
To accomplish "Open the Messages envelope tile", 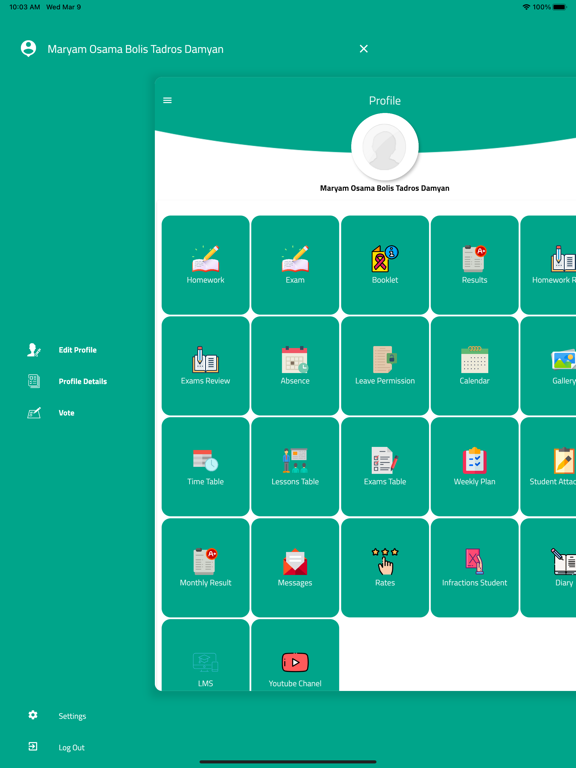I will pyautogui.click(x=295, y=568).
